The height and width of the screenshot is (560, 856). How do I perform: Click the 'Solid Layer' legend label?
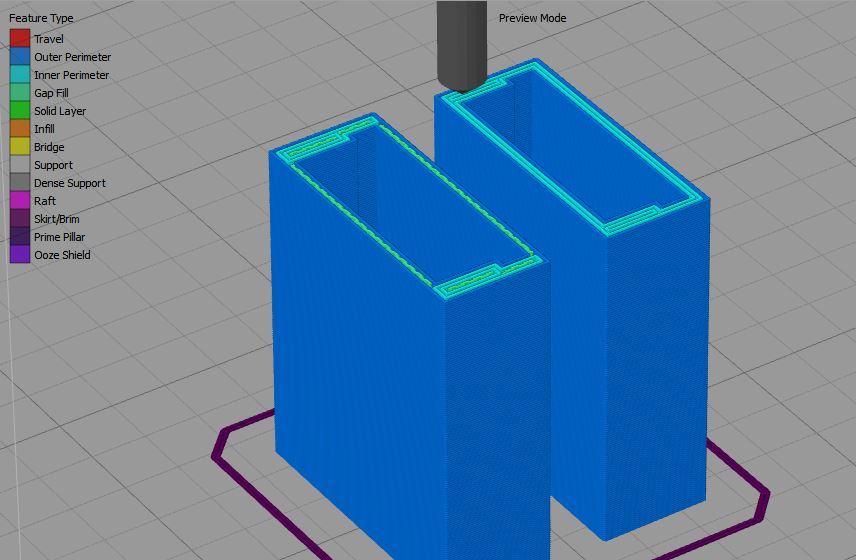(60, 111)
